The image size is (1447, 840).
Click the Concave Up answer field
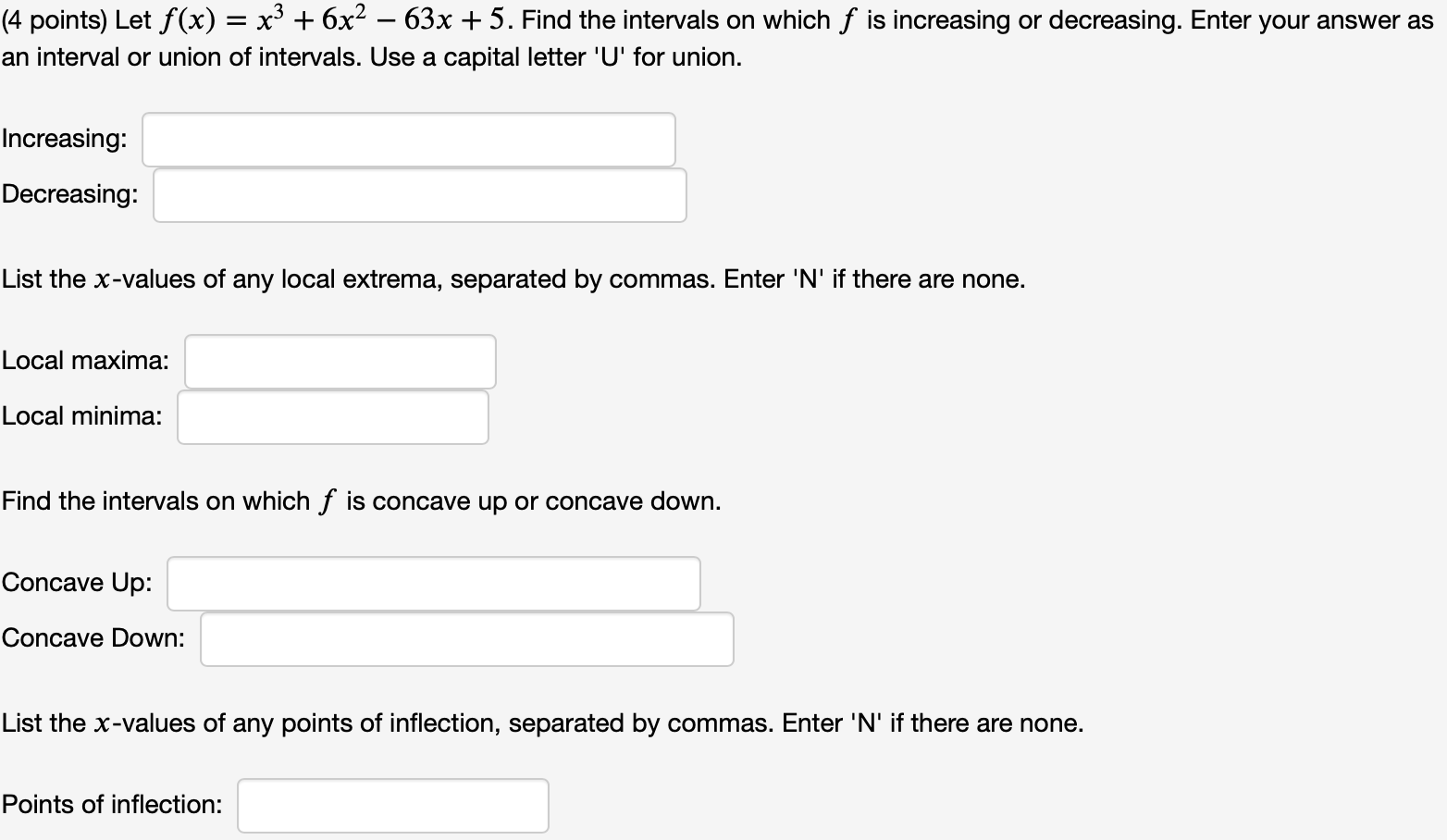432,583
